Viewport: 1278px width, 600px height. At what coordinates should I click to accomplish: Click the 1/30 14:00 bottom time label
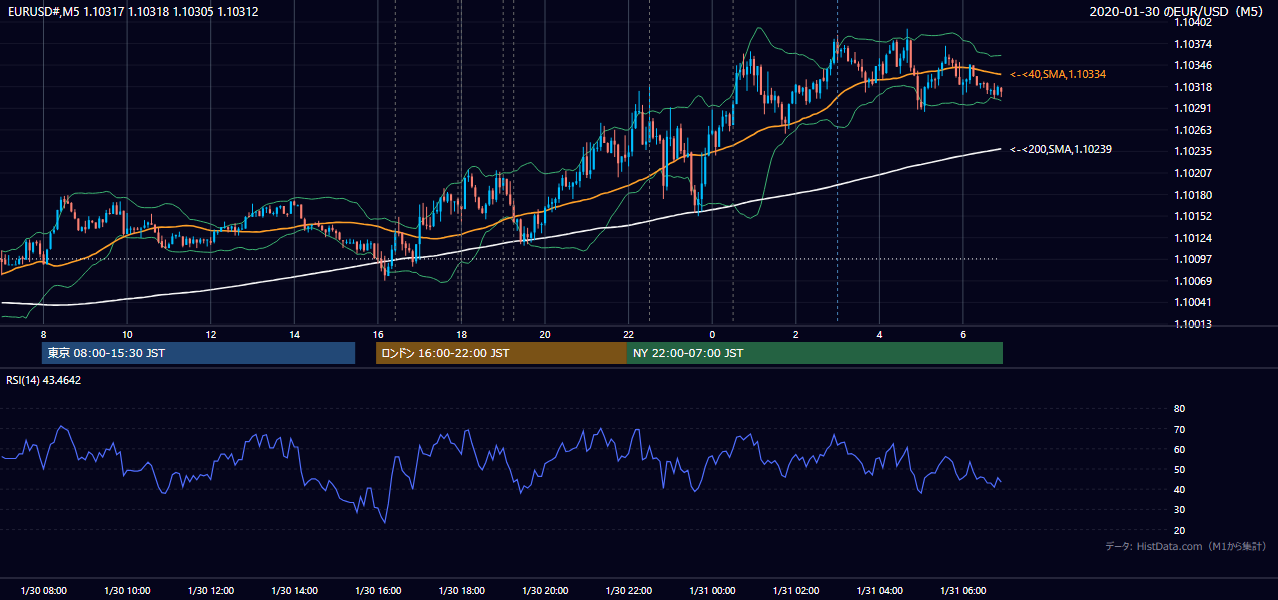click(x=294, y=591)
